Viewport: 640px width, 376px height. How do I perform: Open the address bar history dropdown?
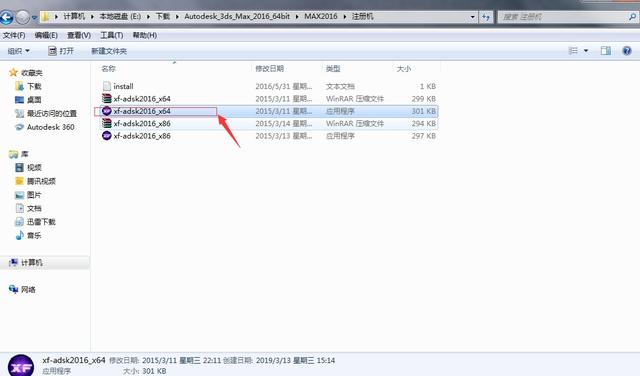point(473,17)
